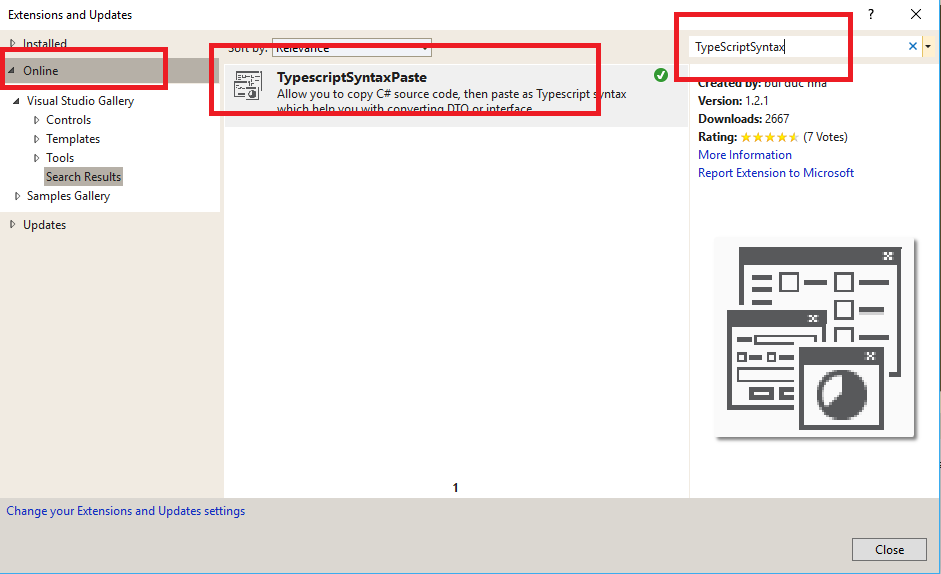
Task: Click the five-star rating
Action: [769, 137]
